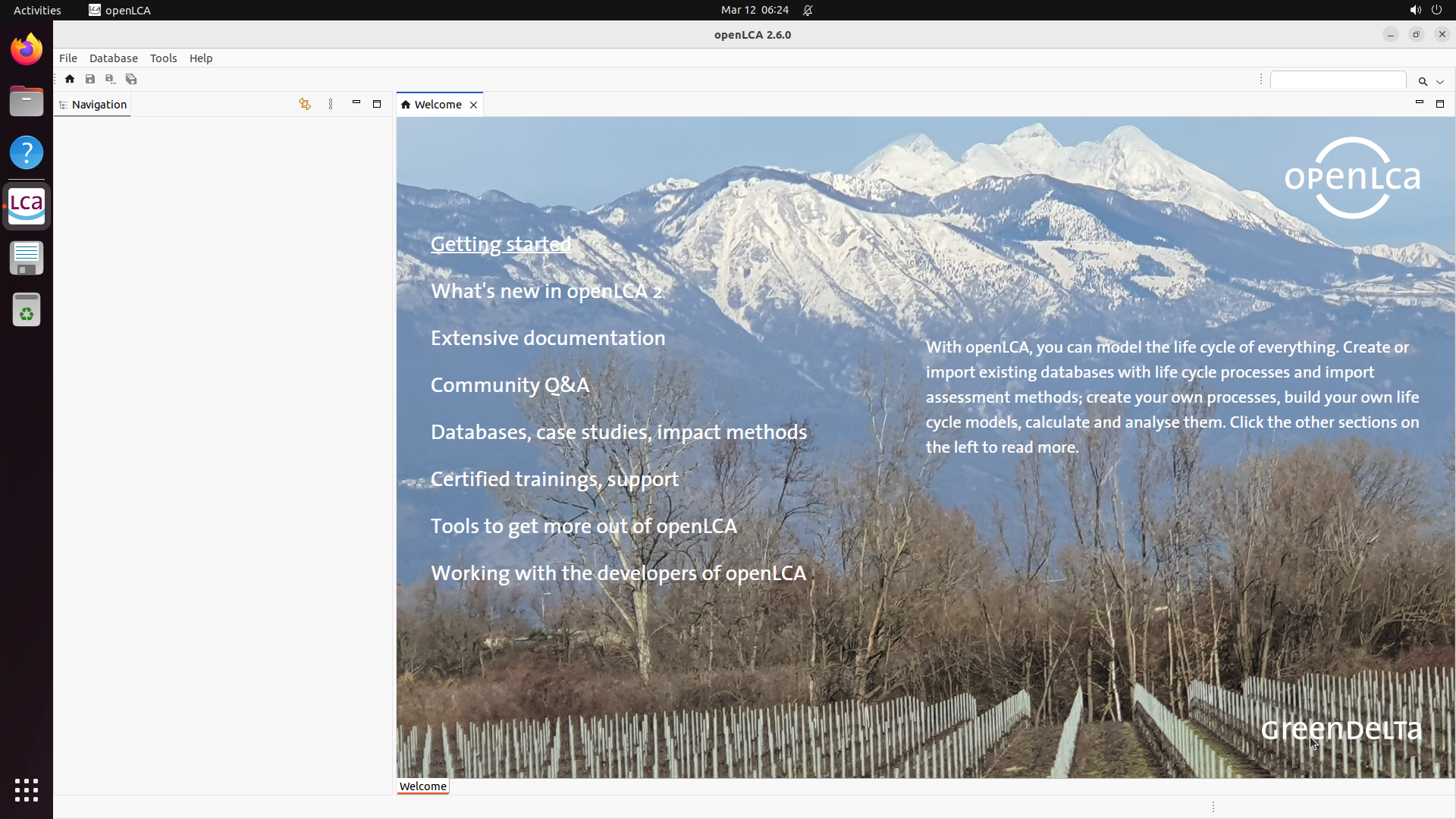Close the Welcome tab

pos(474,105)
